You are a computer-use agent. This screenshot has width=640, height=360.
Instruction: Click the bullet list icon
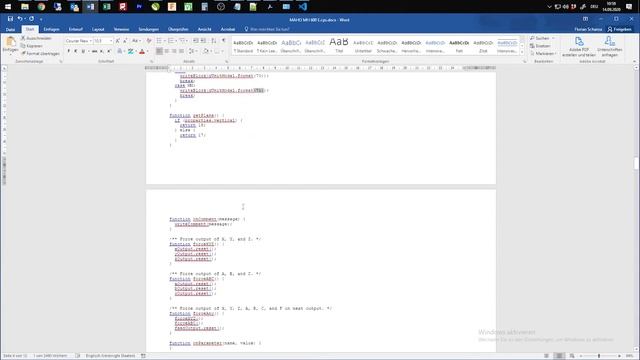point(159,41)
